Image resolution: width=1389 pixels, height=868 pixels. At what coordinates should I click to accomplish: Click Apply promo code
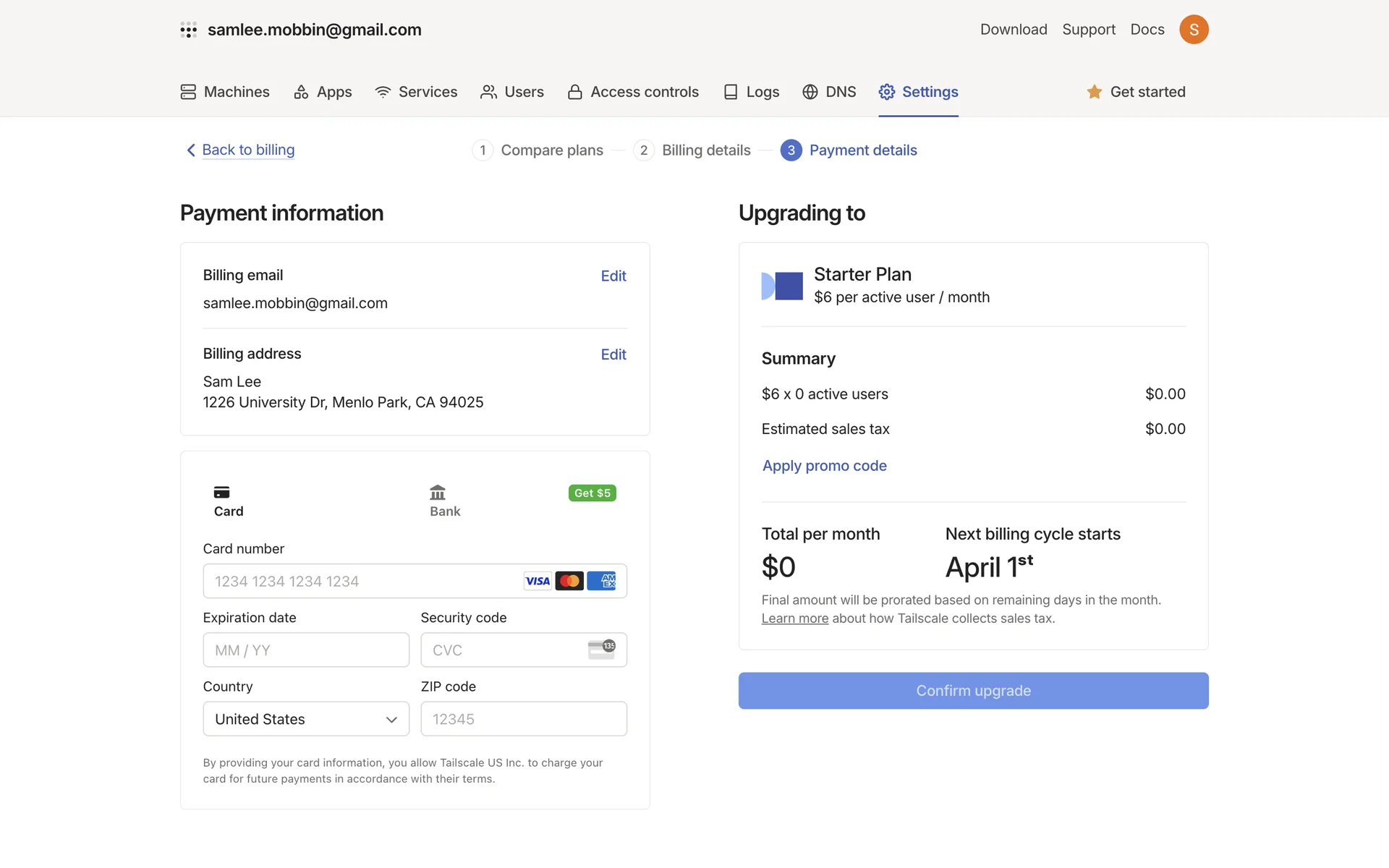pos(824,466)
